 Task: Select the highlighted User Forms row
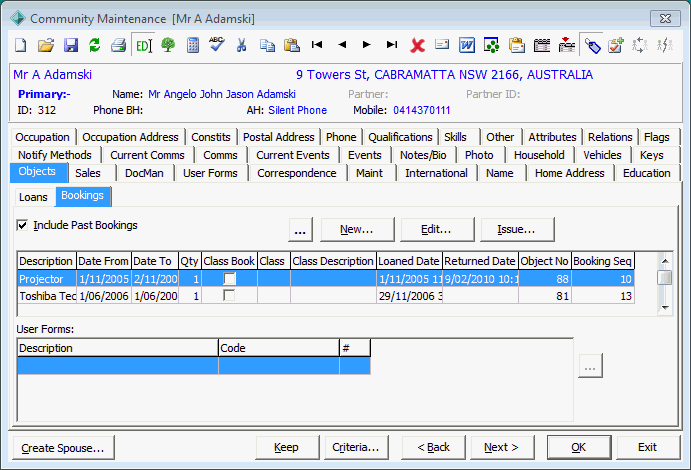194,366
